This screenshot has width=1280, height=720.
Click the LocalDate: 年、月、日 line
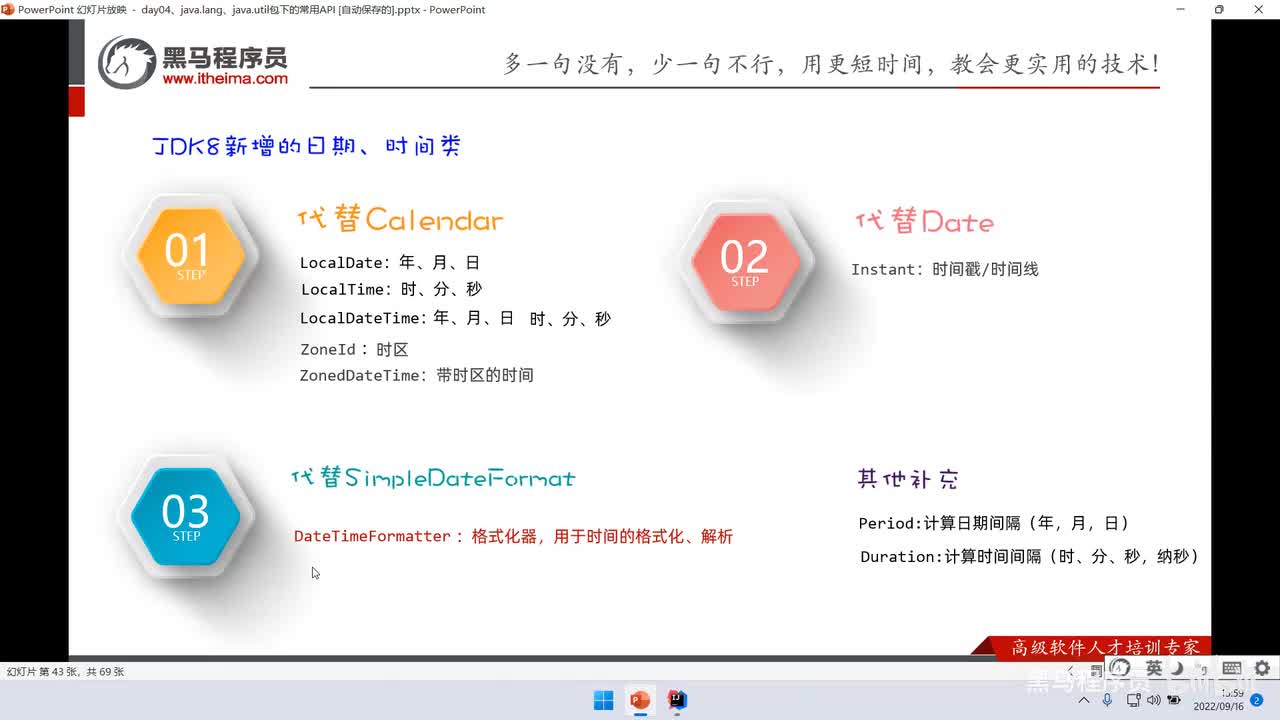(x=390, y=263)
